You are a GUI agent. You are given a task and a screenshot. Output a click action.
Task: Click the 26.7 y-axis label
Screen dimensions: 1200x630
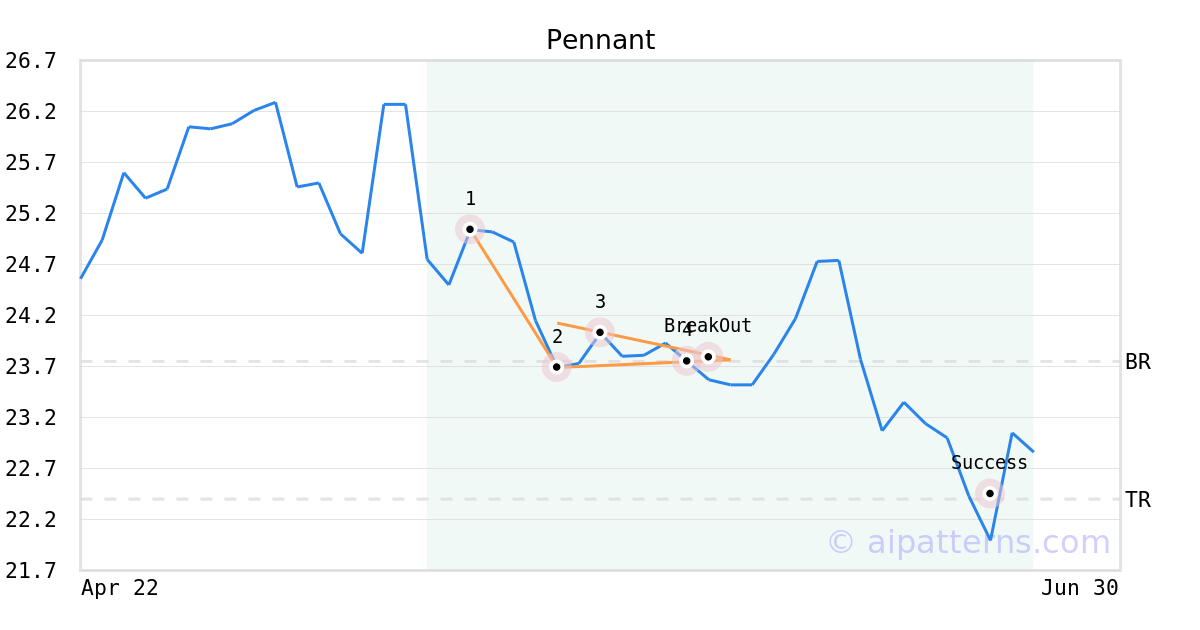point(31,61)
